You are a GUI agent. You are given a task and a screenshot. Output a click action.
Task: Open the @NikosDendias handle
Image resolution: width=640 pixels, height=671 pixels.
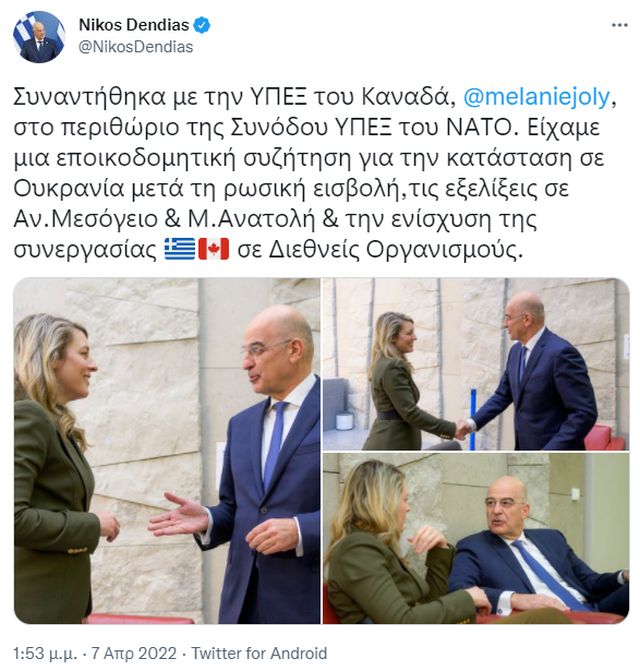(x=136, y=47)
